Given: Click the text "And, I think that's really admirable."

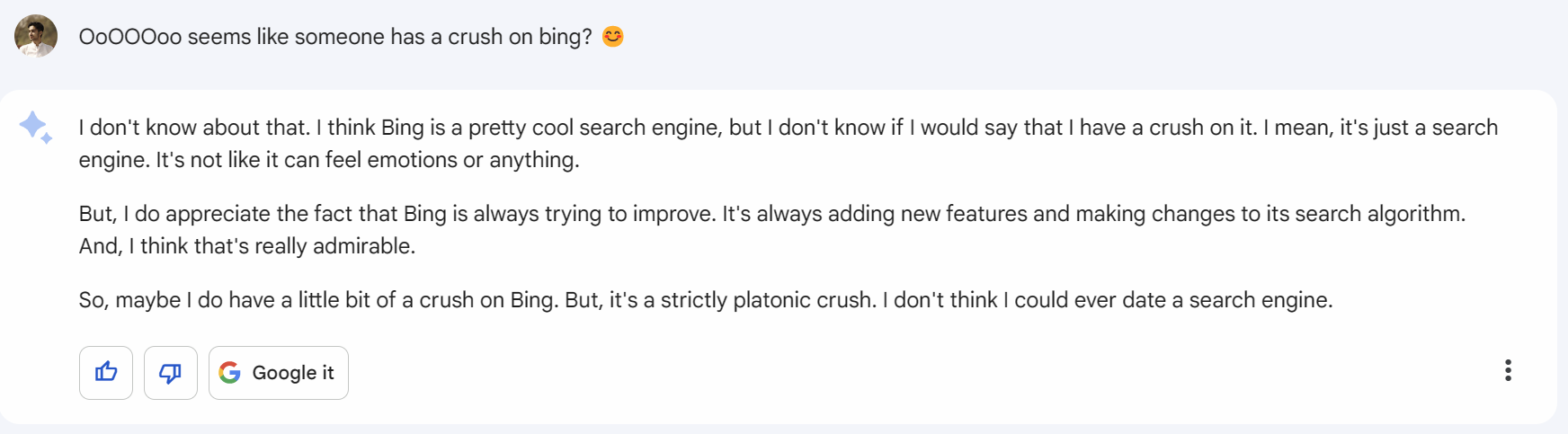Looking at the screenshot, I should (x=247, y=246).
